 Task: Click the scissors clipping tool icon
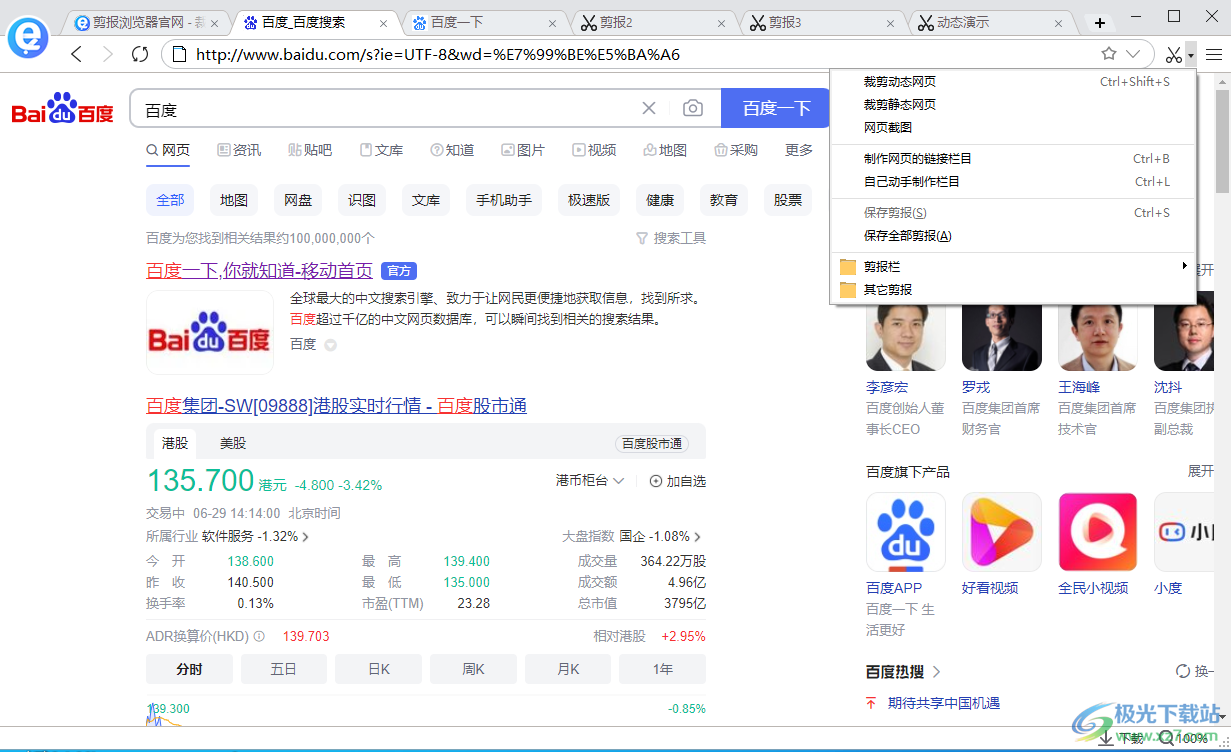pyautogui.click(x=1174, y=54)
